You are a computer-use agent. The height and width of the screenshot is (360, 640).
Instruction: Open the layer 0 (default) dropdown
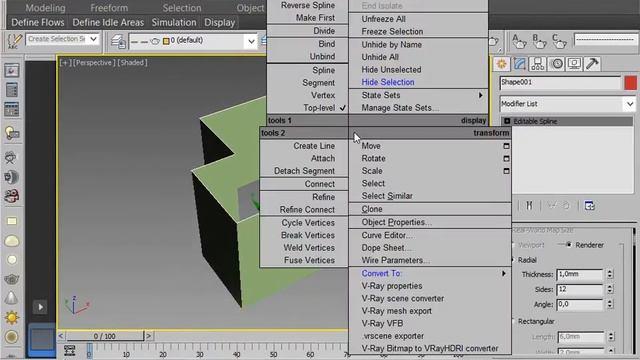[251, 41]
